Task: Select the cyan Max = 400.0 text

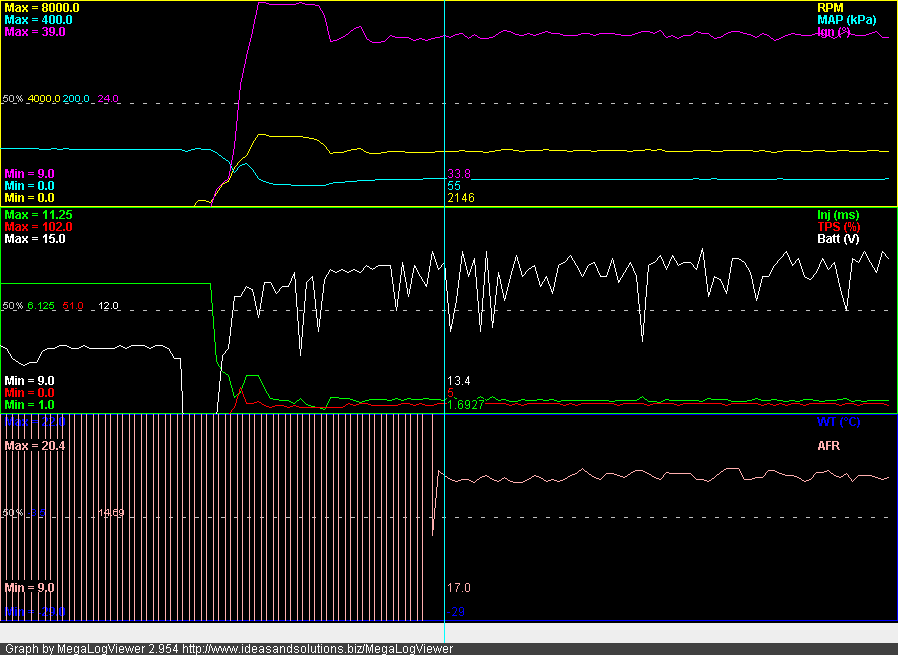Action: point(38,20)
